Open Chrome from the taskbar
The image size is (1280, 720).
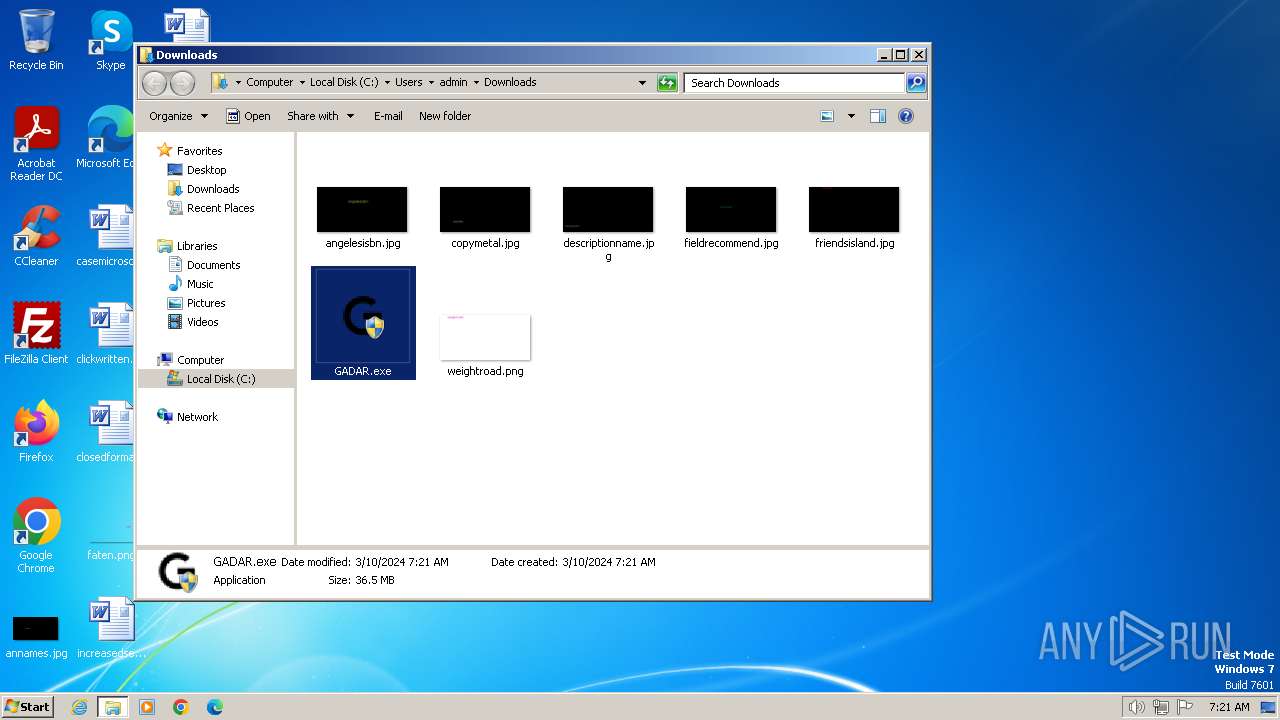pos(181,707)
